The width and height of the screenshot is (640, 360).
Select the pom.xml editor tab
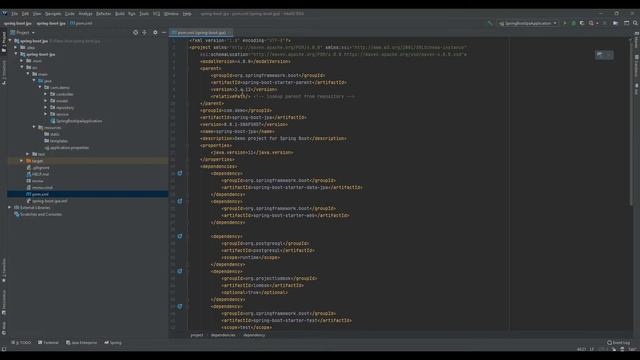pos(201,32)
